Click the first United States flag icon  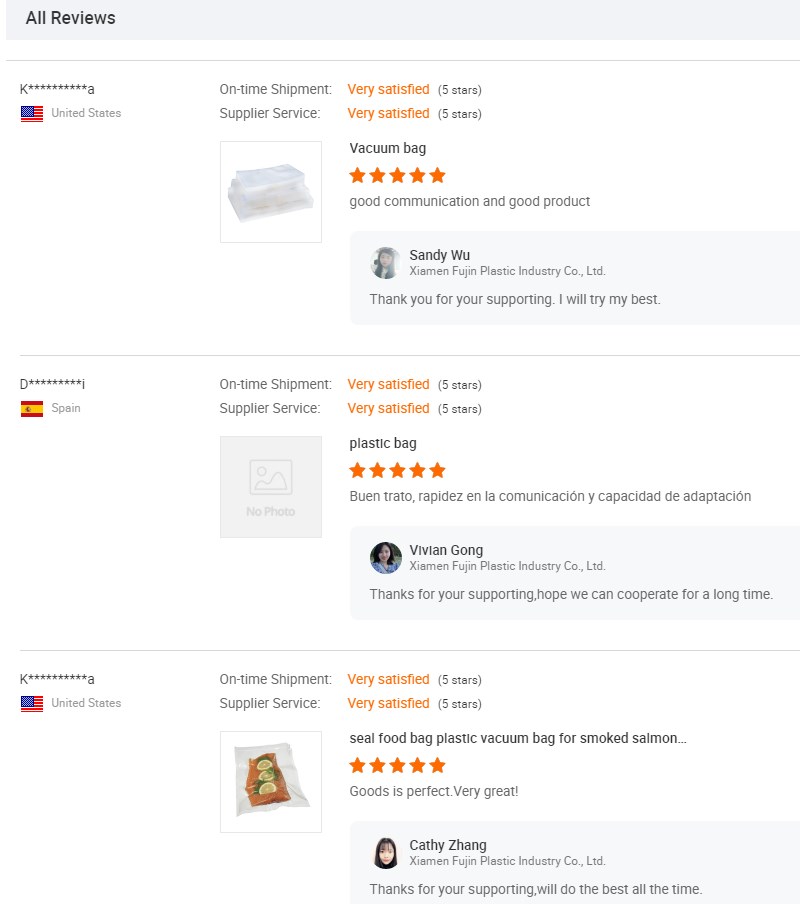coord(32,114)
